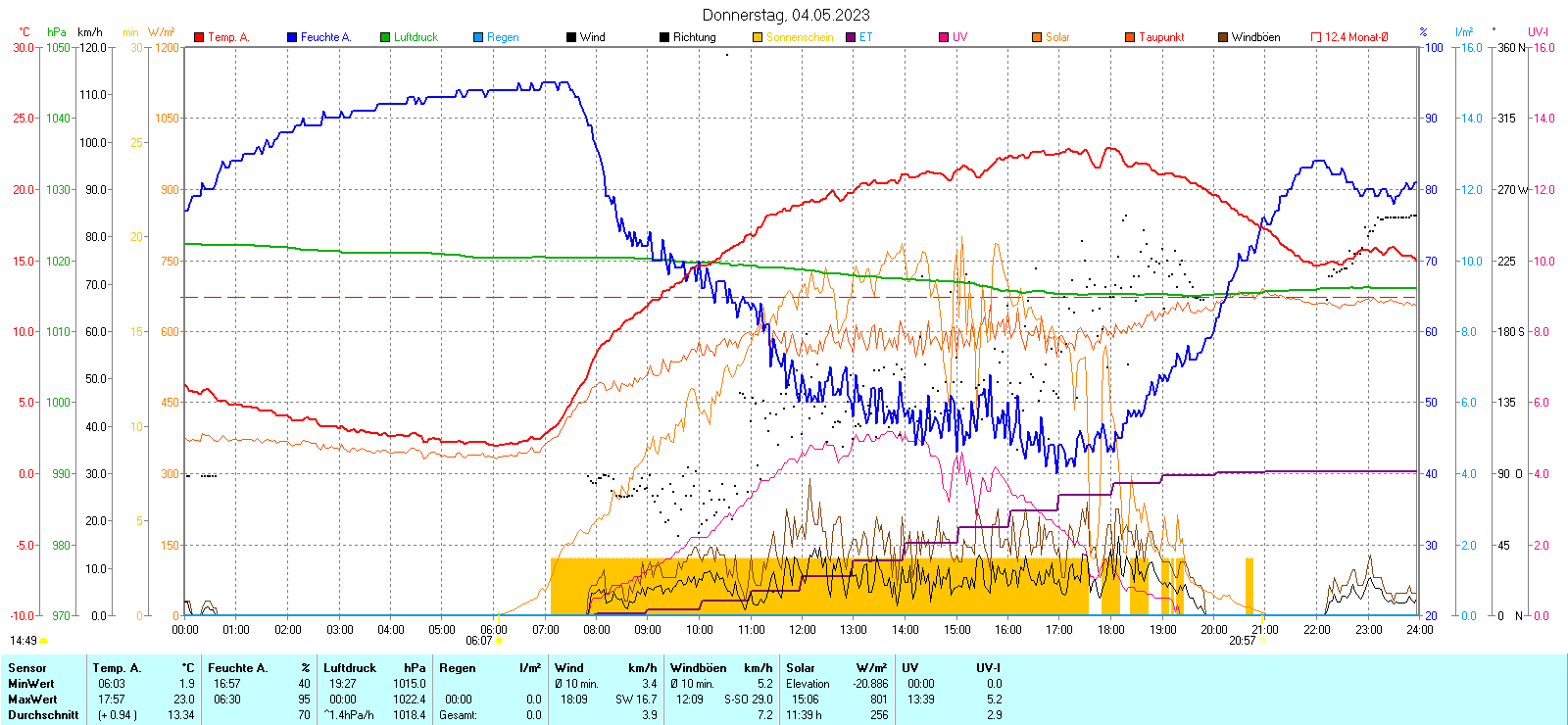Click the Windböen column header in the table
This screenshot has width=1568, height=725.
698,668
